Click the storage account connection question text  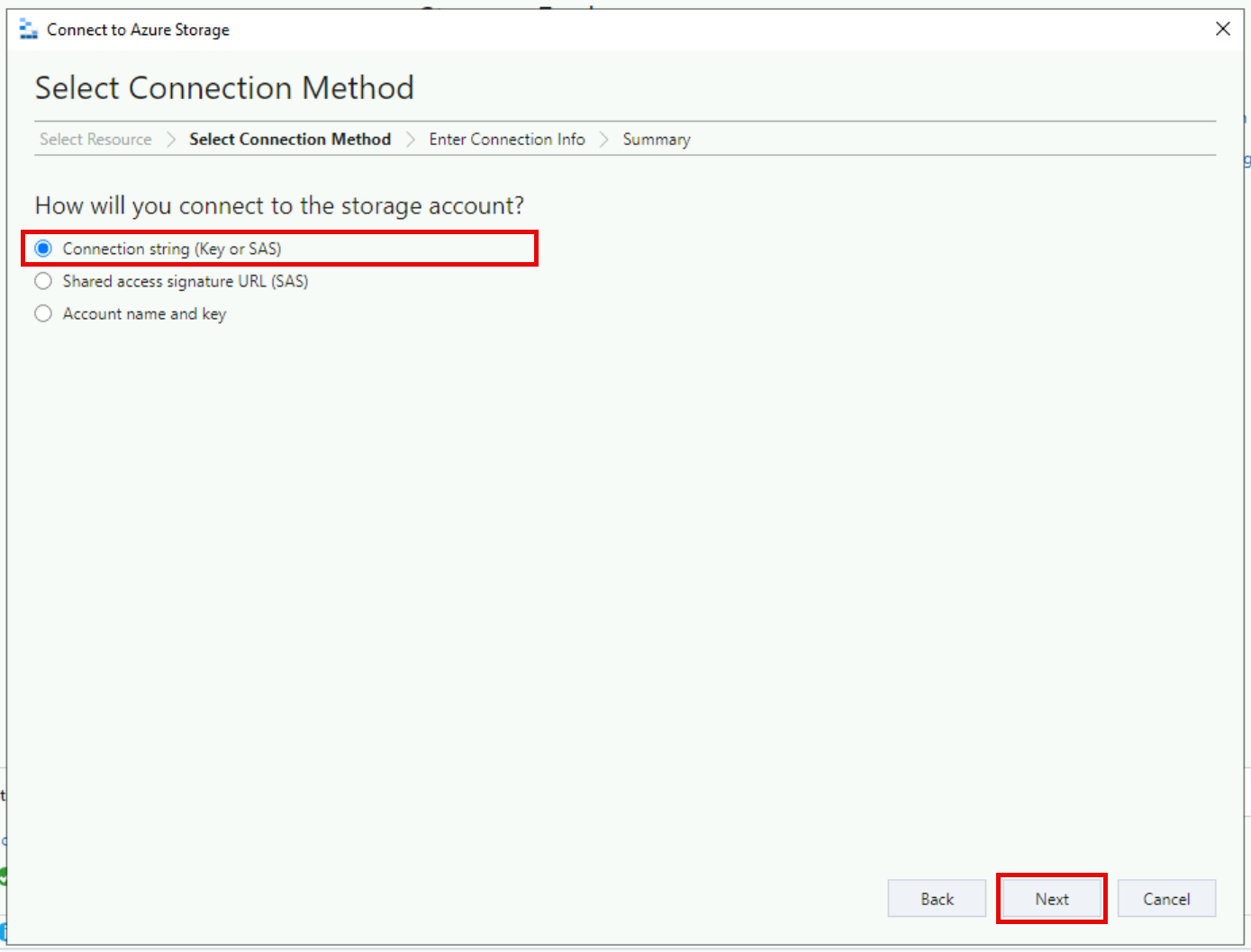click(x=279, y=206)
